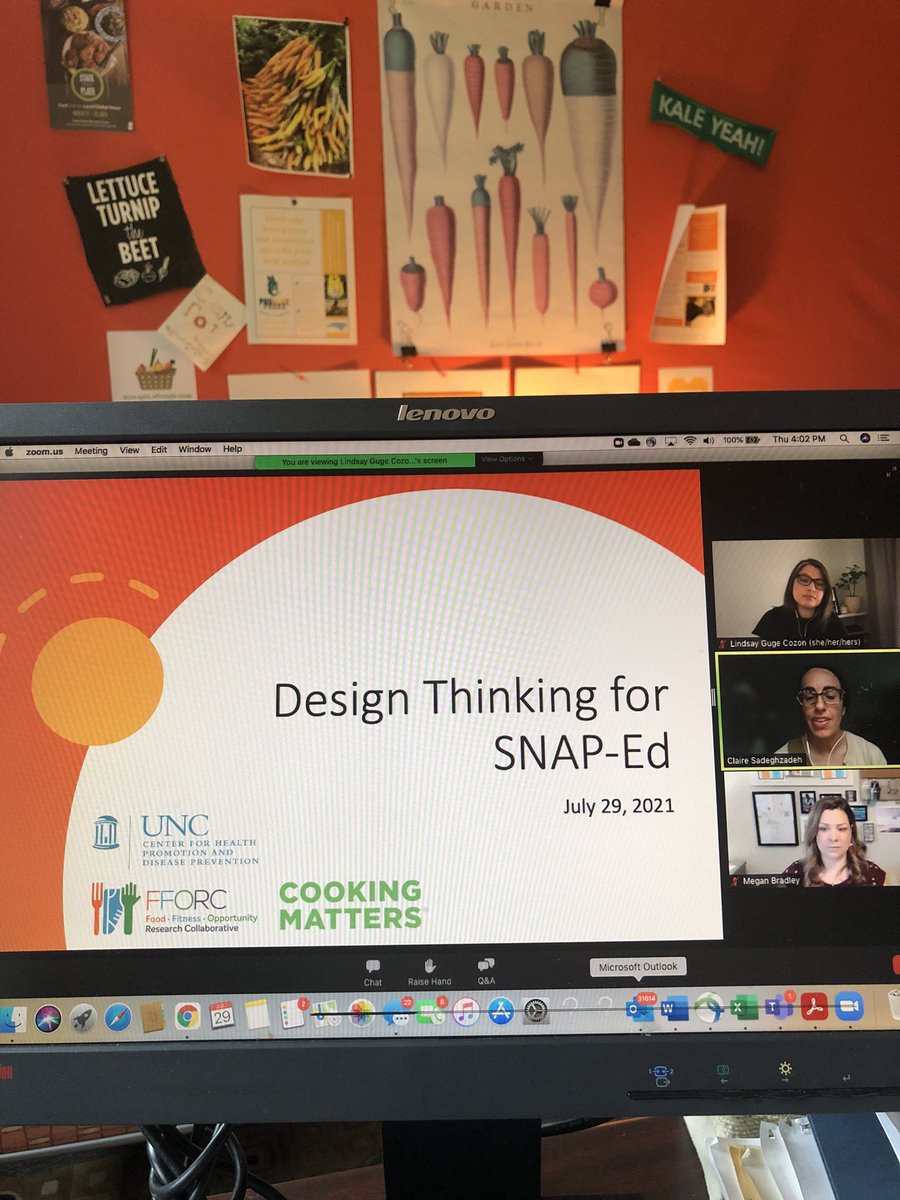Image resolution: width=900 pixels, height=1200 pixels.
Task: Open the Help menu
Action: pos(233,450)
